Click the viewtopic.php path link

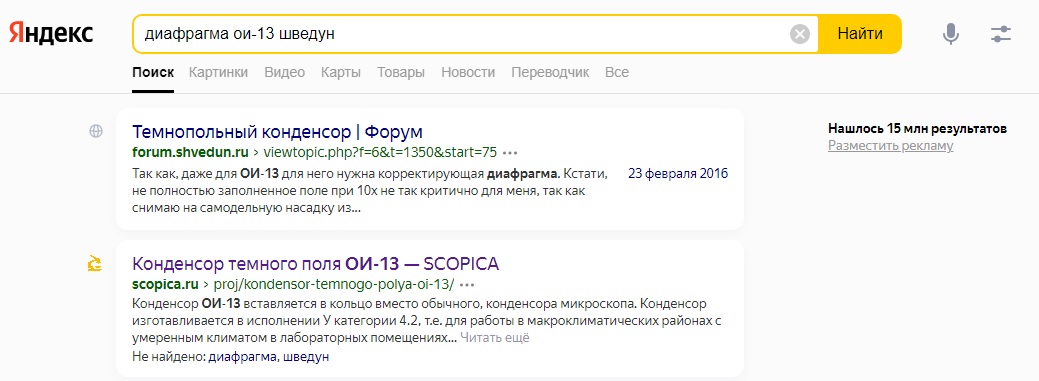380,153
